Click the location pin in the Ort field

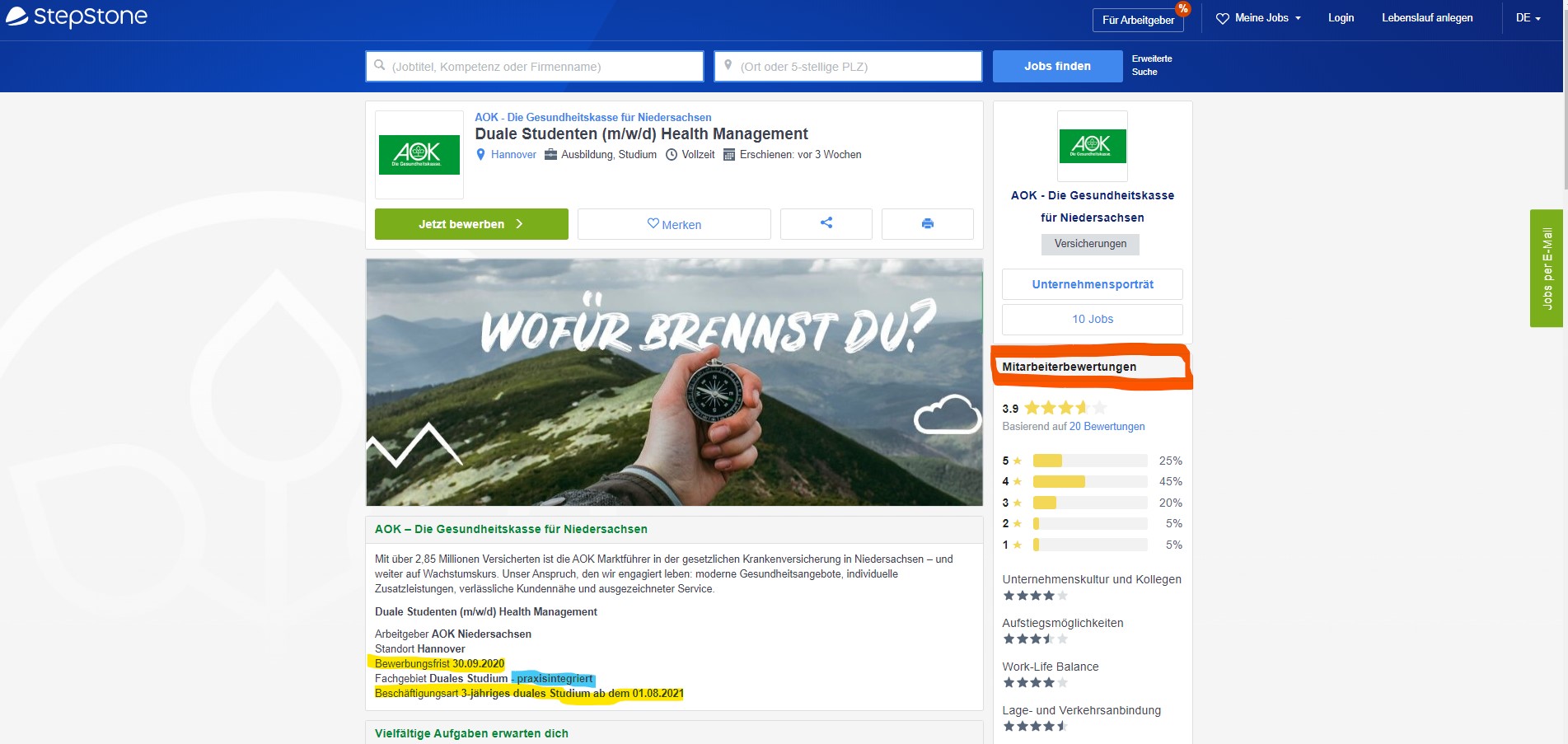click(728, 65)
